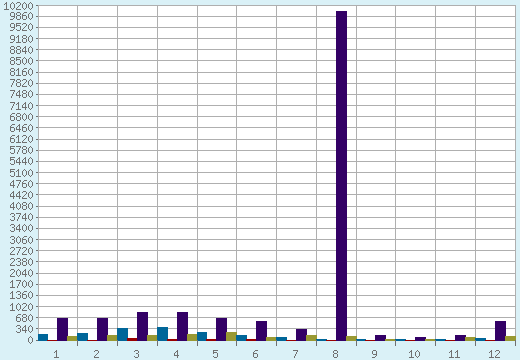
Task: Click the y-axis label 5100
Action: click(x=21, y=173)
